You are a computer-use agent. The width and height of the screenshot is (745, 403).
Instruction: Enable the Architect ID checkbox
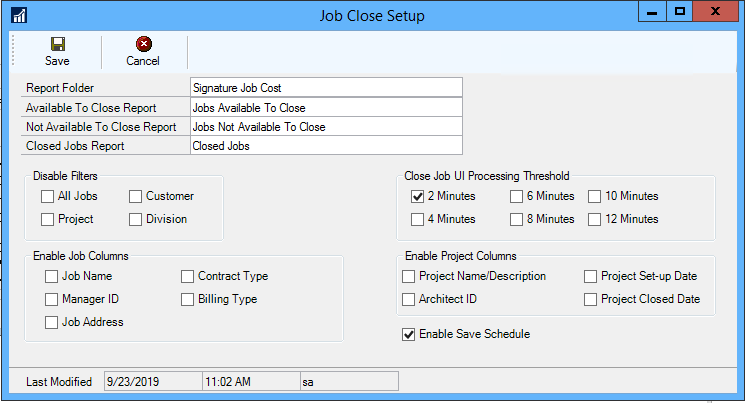[x=409, y=299]
